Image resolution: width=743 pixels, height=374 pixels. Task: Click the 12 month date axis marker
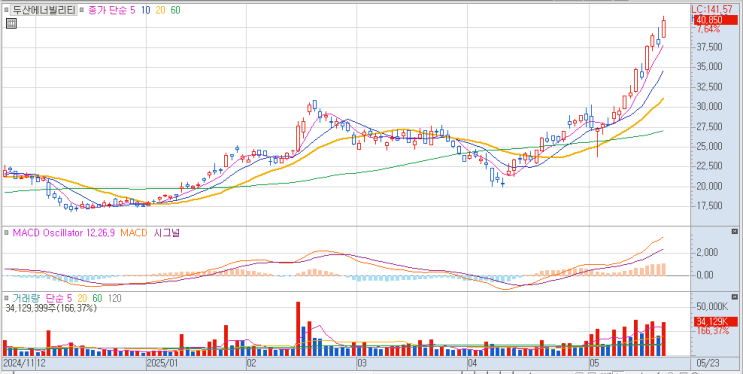coord(40,363)
